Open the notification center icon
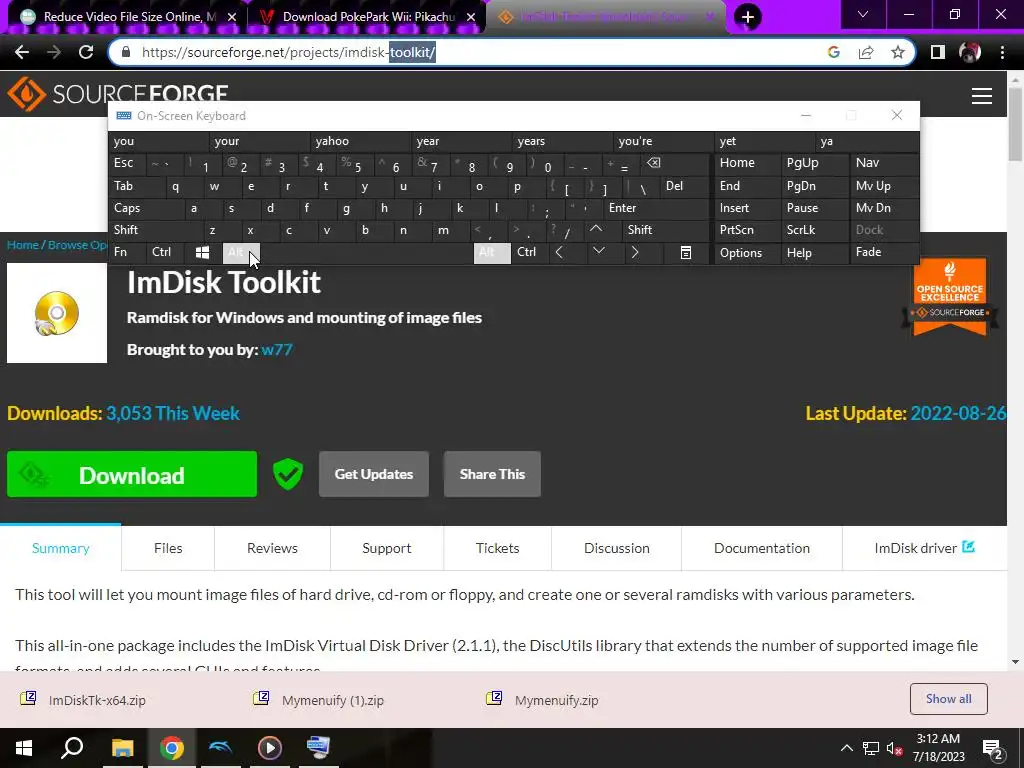Screen dimensions: 1024x768 click(x=993, y=750)
